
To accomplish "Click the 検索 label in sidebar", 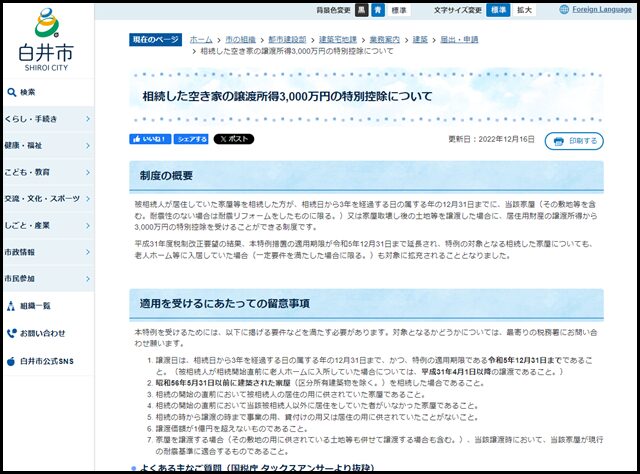I will (x=28, y=92).
